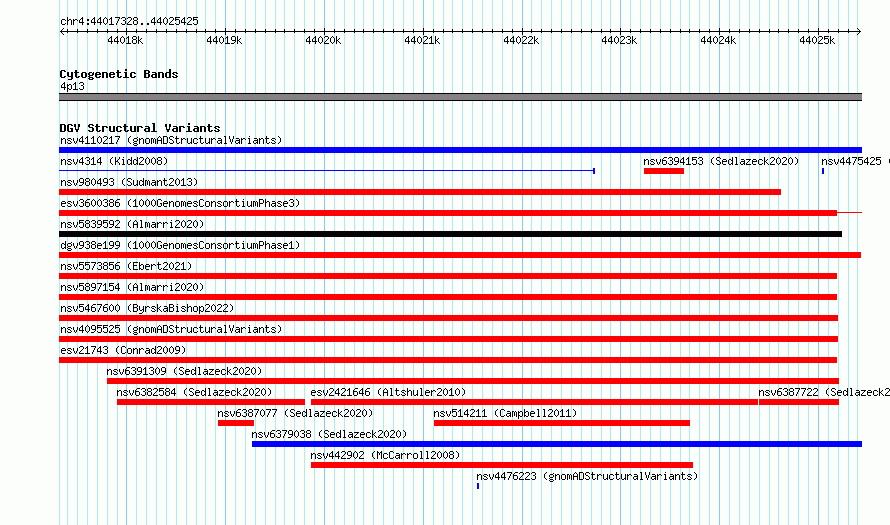Click the 44025k ruler tick label
This screenshot has height=525, width=890.
[817, 40]
